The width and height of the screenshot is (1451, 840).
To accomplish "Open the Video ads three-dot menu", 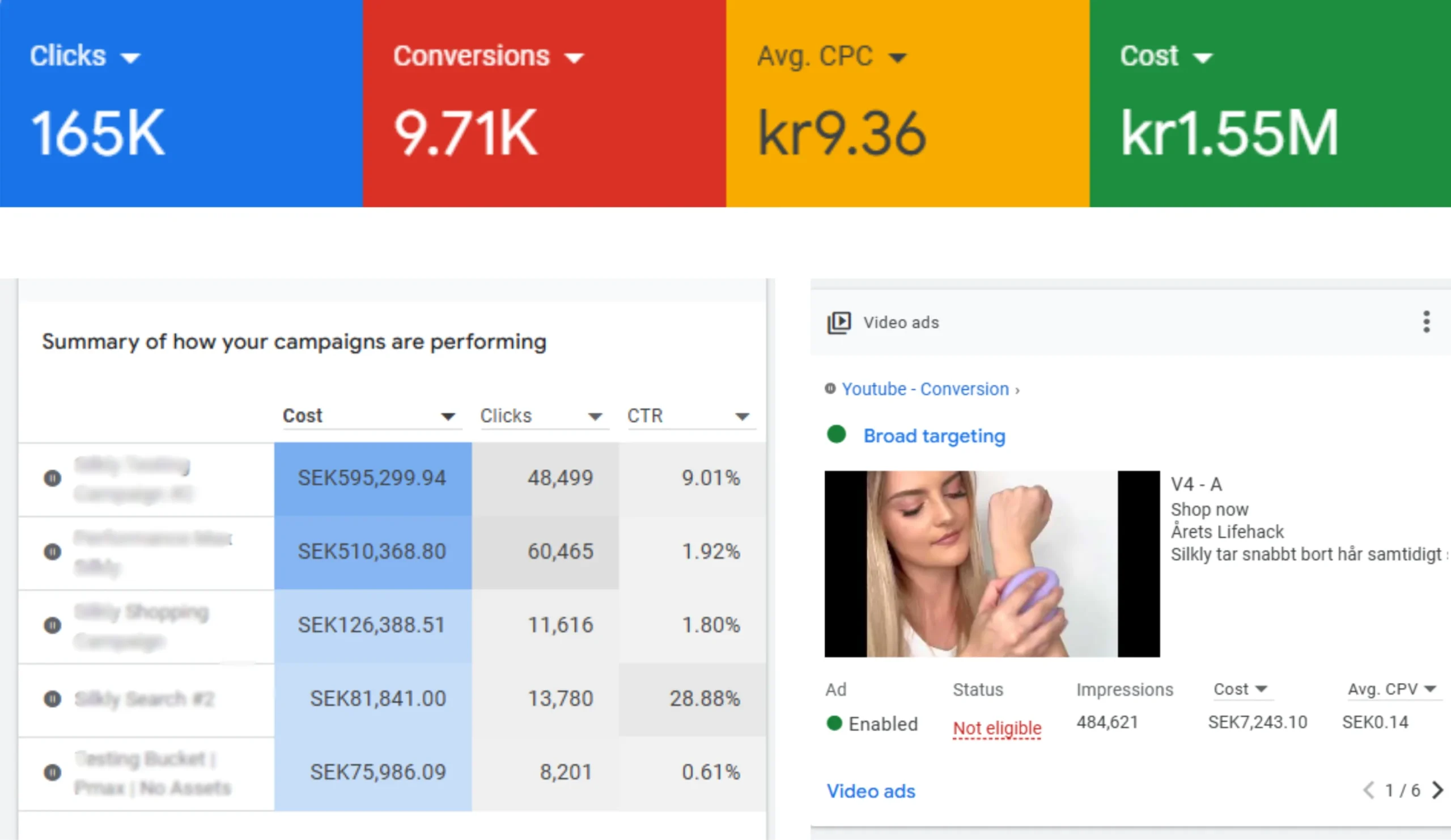I will click(x=1426, y=322).
